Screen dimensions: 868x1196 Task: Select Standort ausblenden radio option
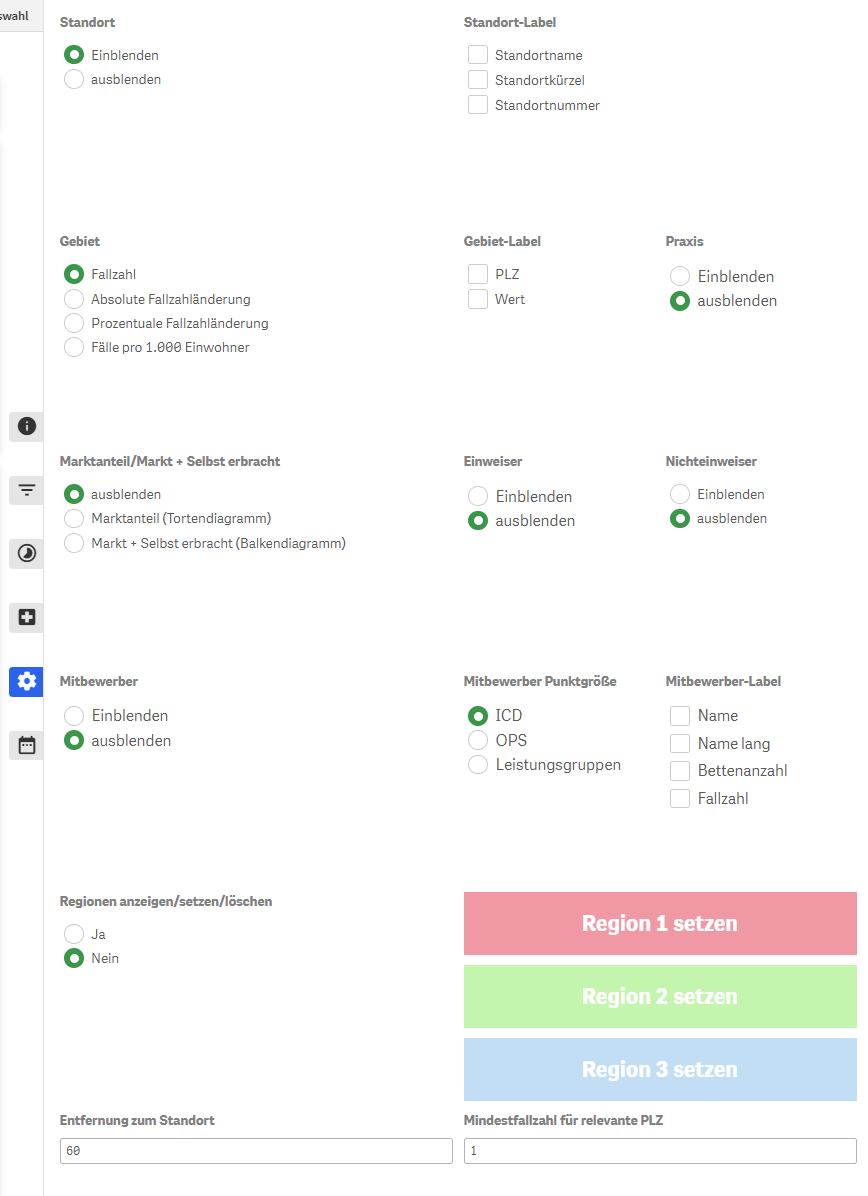[x=74, y=79]
